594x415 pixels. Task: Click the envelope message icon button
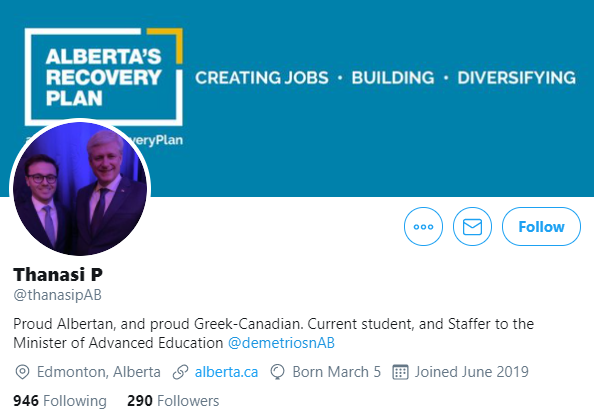point(472,227)
